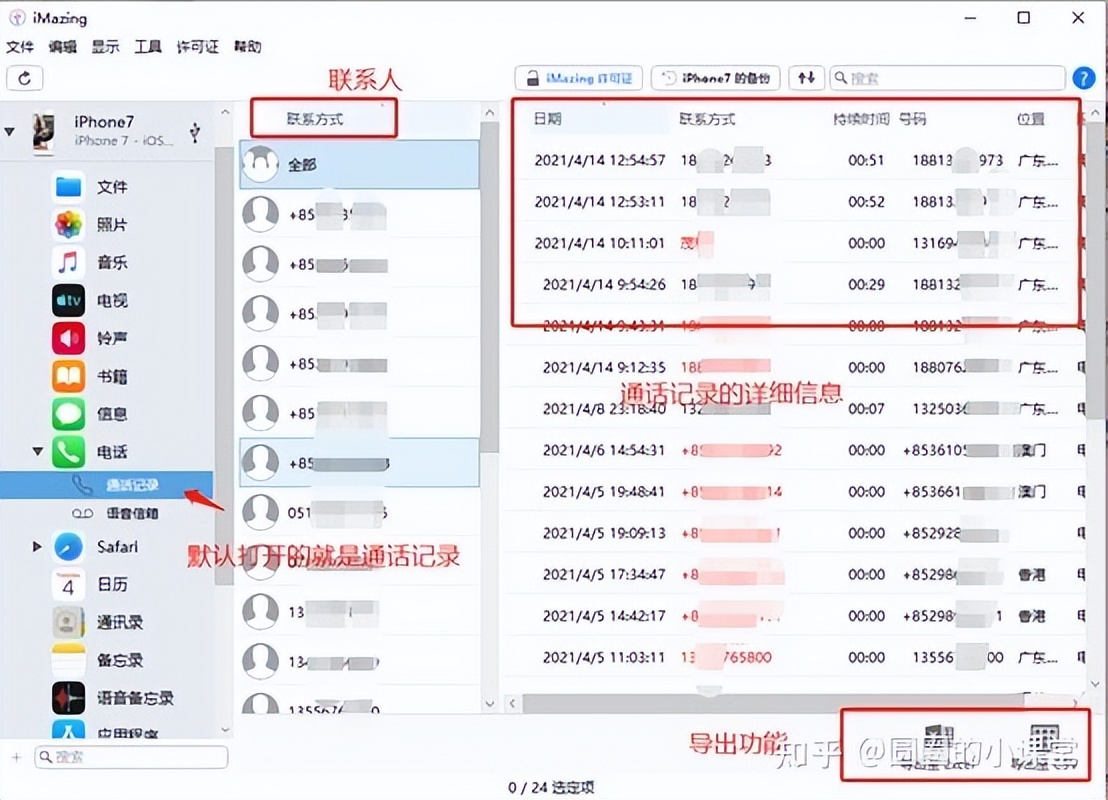Collapse the iPhone7 device tree

10,131
